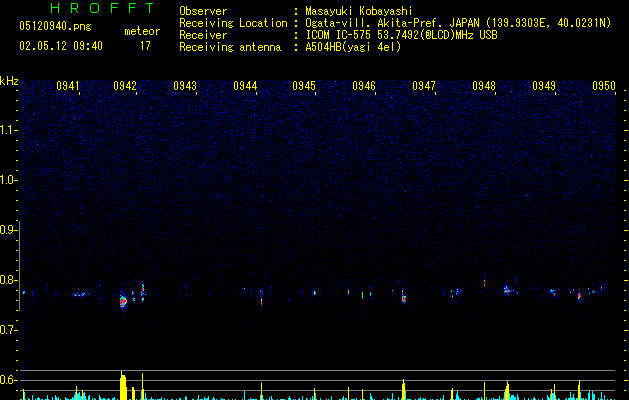Screen dimensions: 629x400
Task: Click the 0943 time marker
Action: [x=185, y=85]
